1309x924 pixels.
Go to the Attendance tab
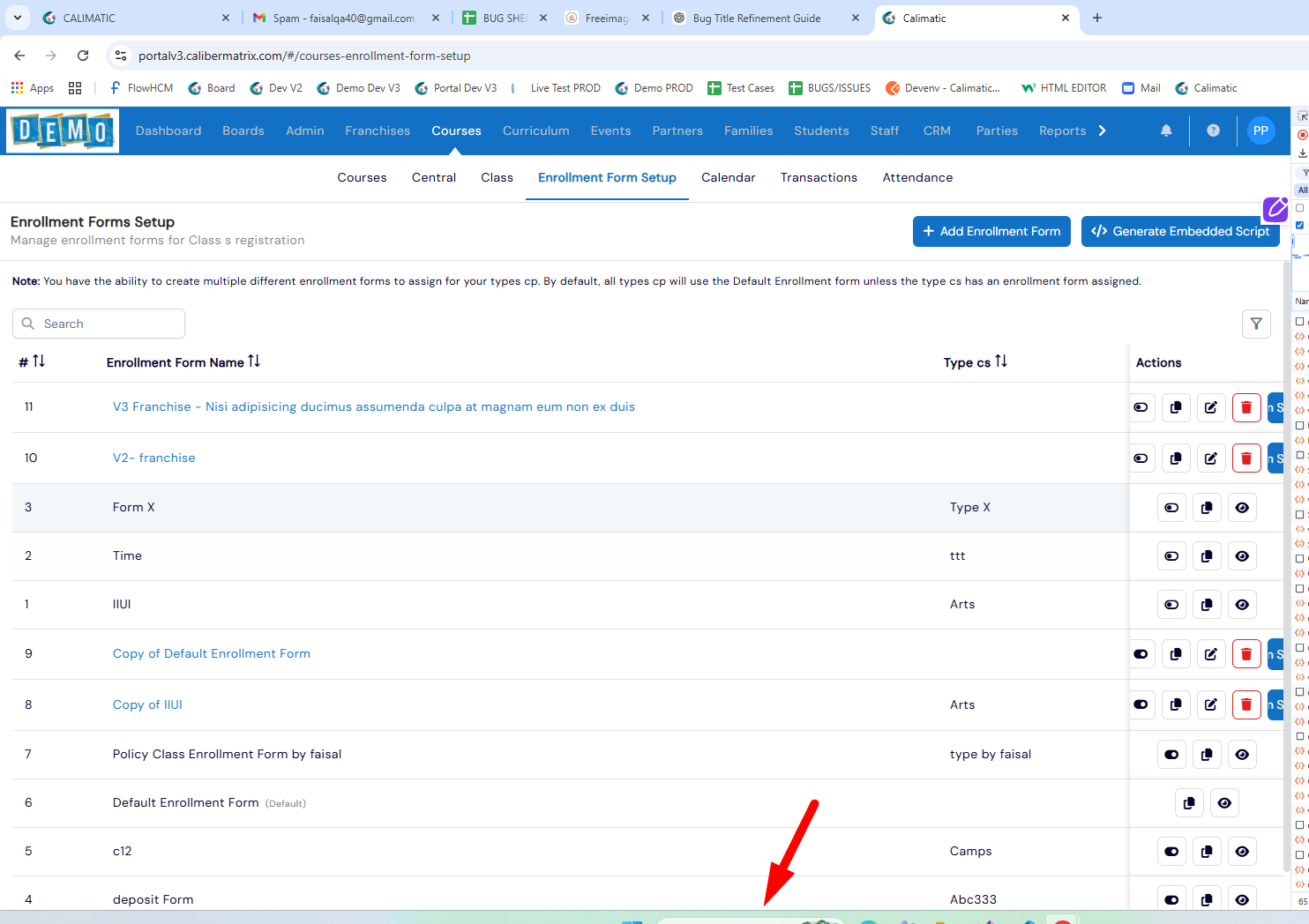point(917,177)
